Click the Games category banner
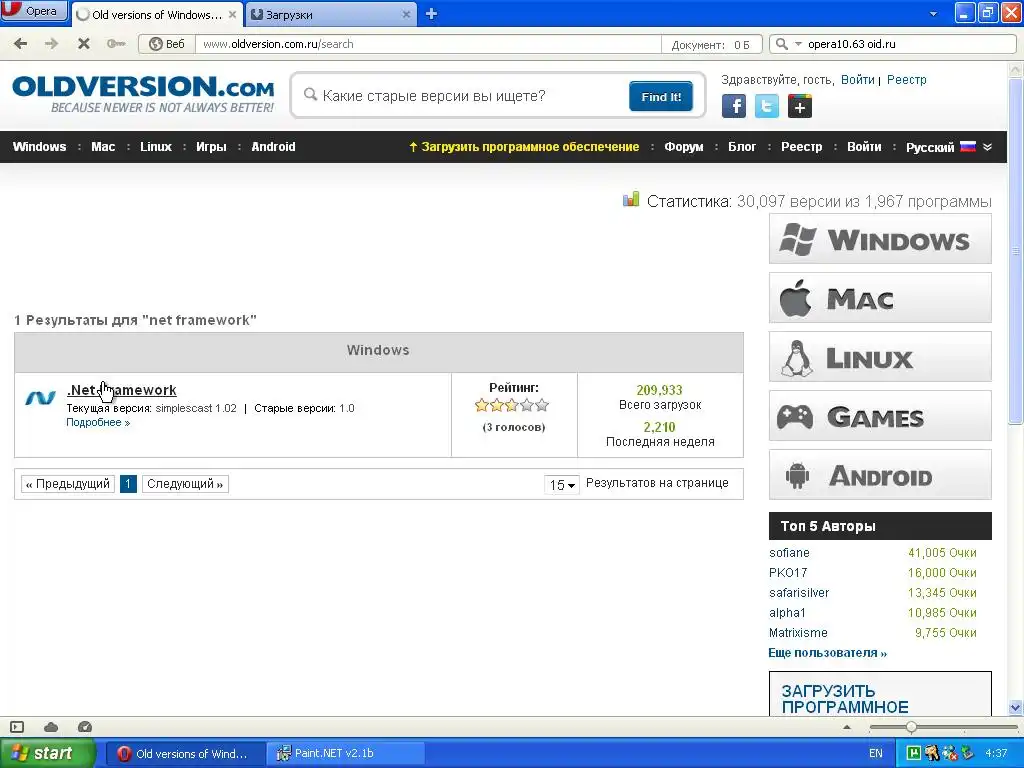The image size is (1024, 768). tap(880, 415)
